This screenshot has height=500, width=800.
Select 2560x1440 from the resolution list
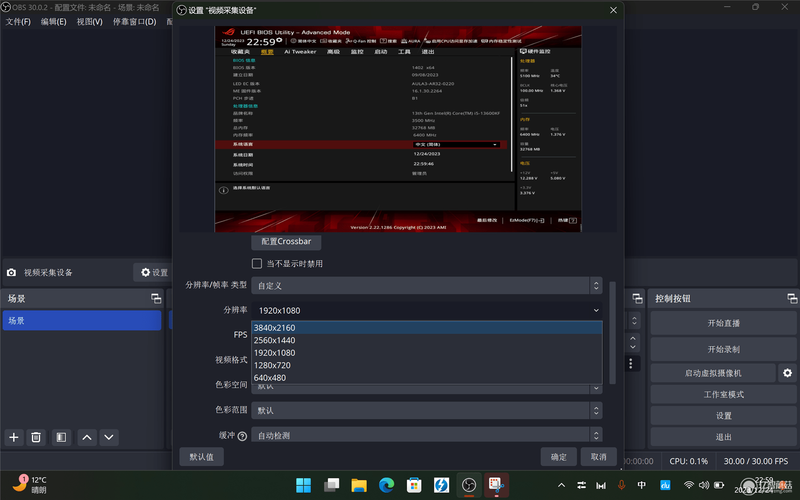(427, 340)
